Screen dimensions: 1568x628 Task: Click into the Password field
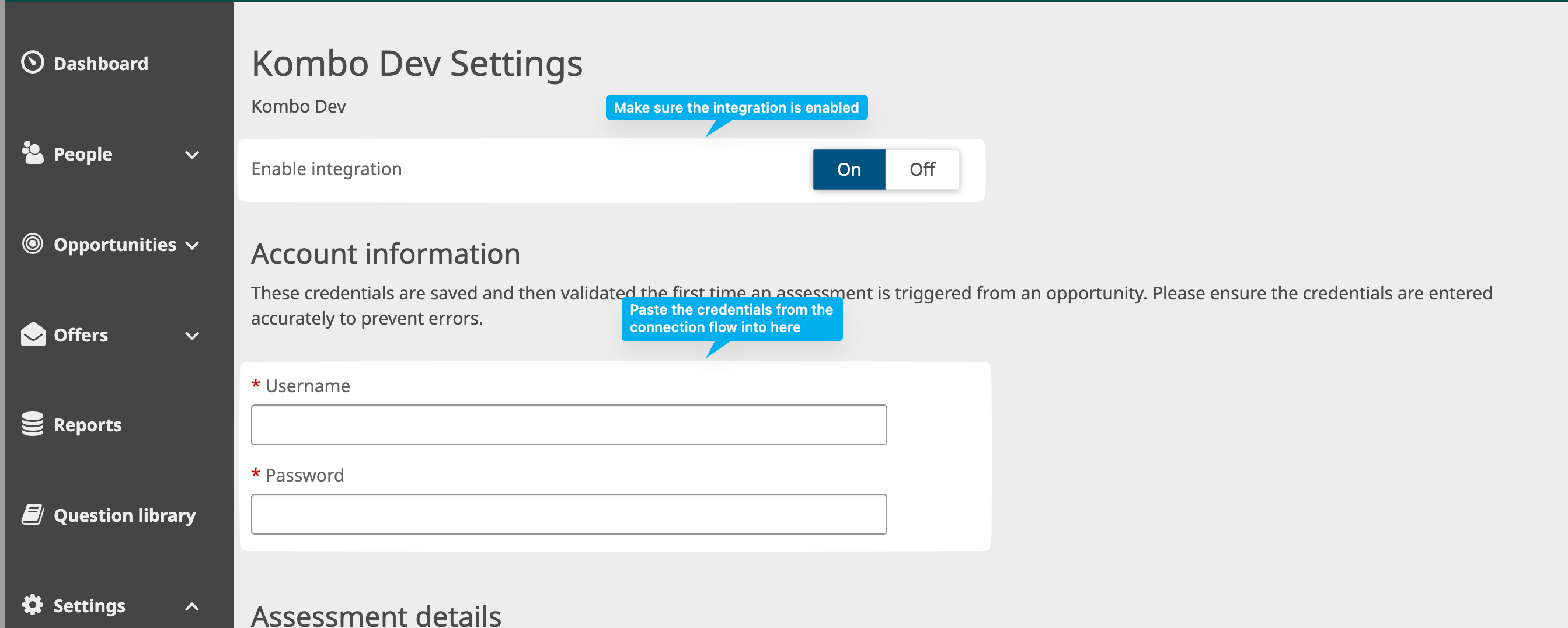569,514
